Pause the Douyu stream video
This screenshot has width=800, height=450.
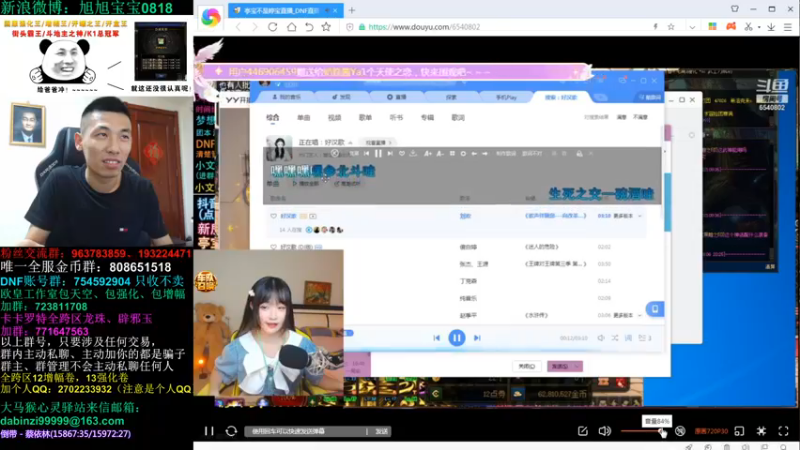coord(209,431)
